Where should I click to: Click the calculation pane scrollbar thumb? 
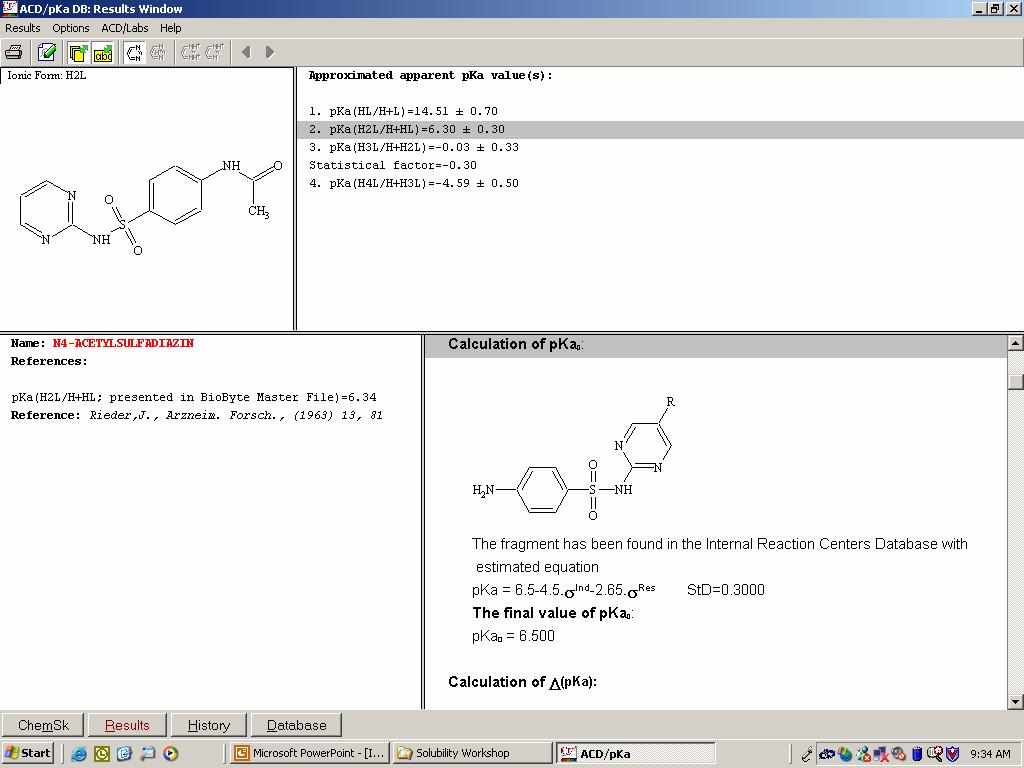(x=1016, y=381)
